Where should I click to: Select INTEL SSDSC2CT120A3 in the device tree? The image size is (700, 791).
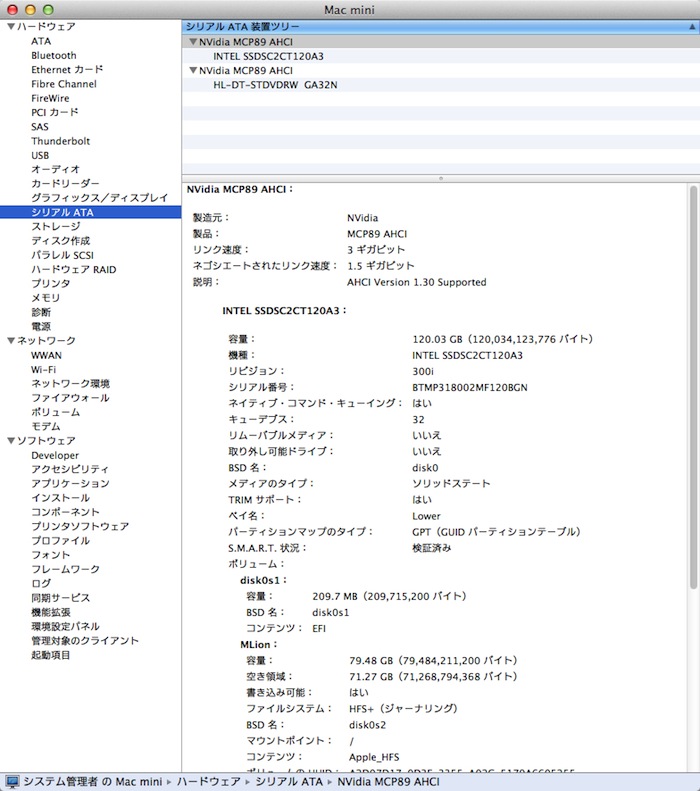coord(268,57)
